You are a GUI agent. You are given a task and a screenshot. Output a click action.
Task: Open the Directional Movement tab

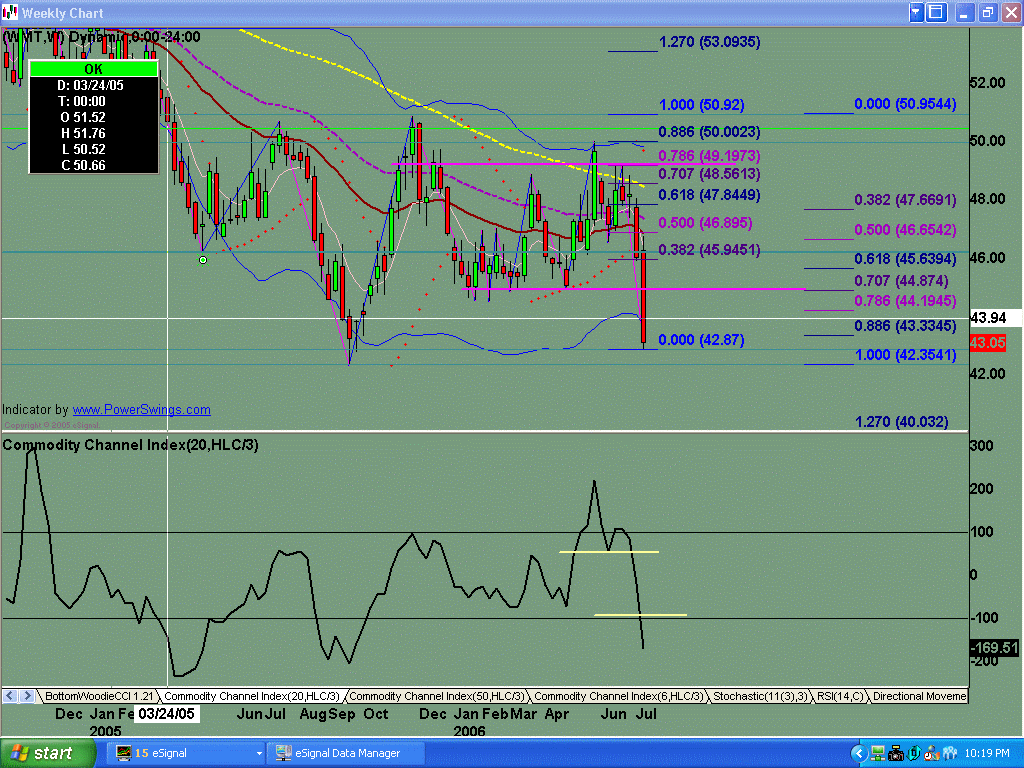pos(918,696)
